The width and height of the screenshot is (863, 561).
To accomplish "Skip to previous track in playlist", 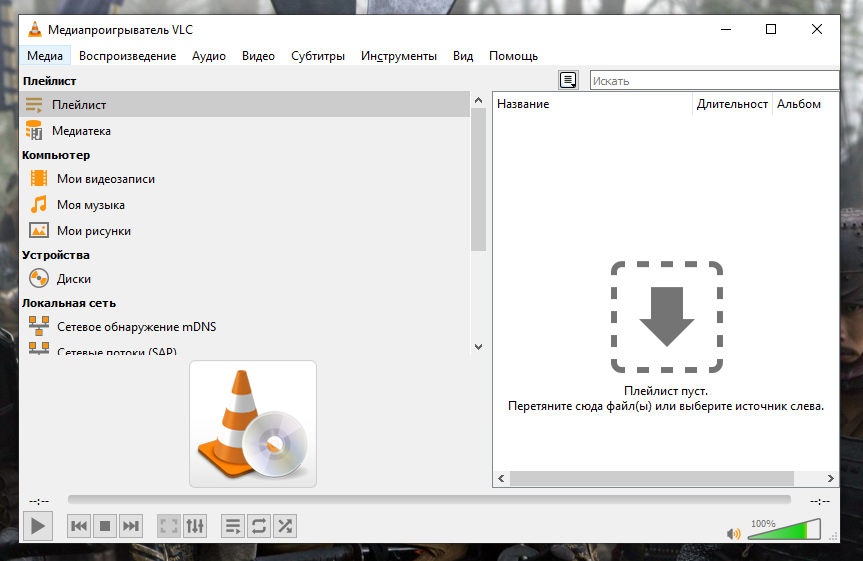I will click(79, 526).
